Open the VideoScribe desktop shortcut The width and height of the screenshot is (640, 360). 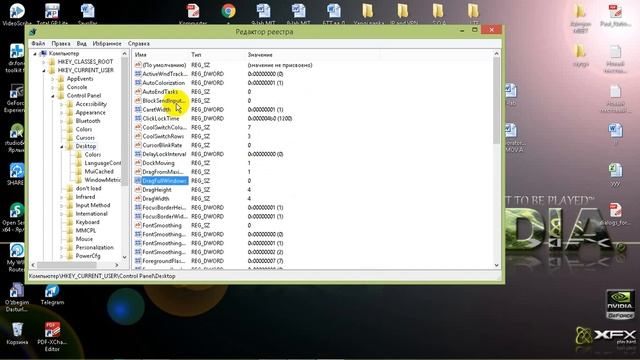17,15
